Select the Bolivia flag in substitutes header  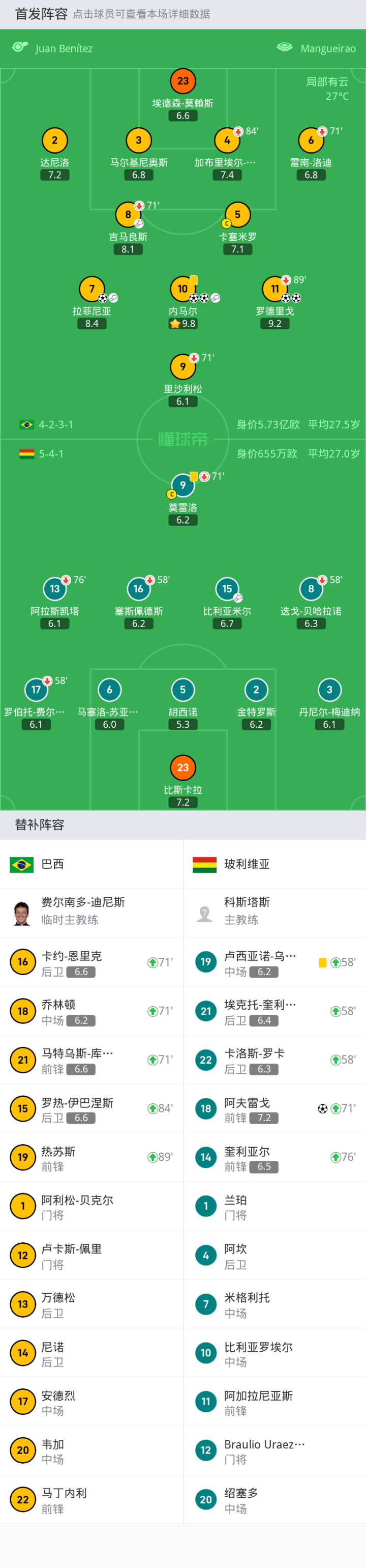[205, 864]
